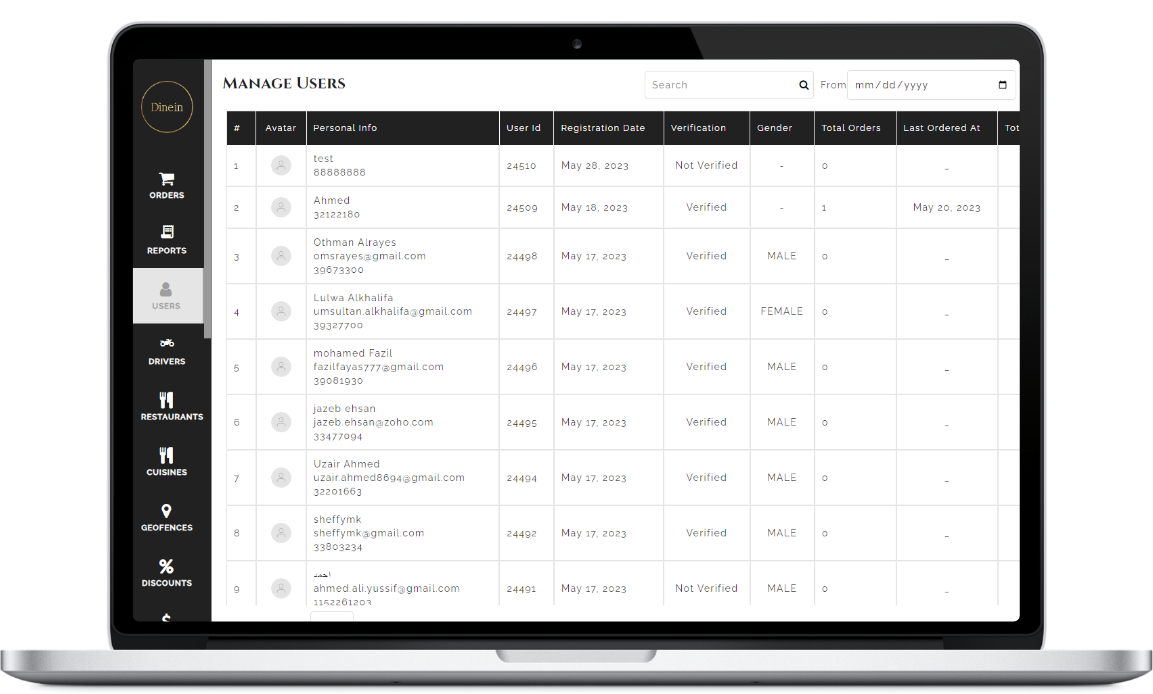Click the Dinein logo circle
The height and width of the screenshot is (694, 1153).
click(167, 107)
